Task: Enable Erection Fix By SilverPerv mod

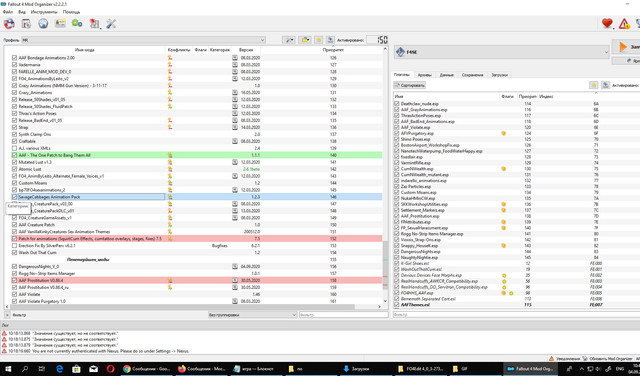Action: coord(14,246)
